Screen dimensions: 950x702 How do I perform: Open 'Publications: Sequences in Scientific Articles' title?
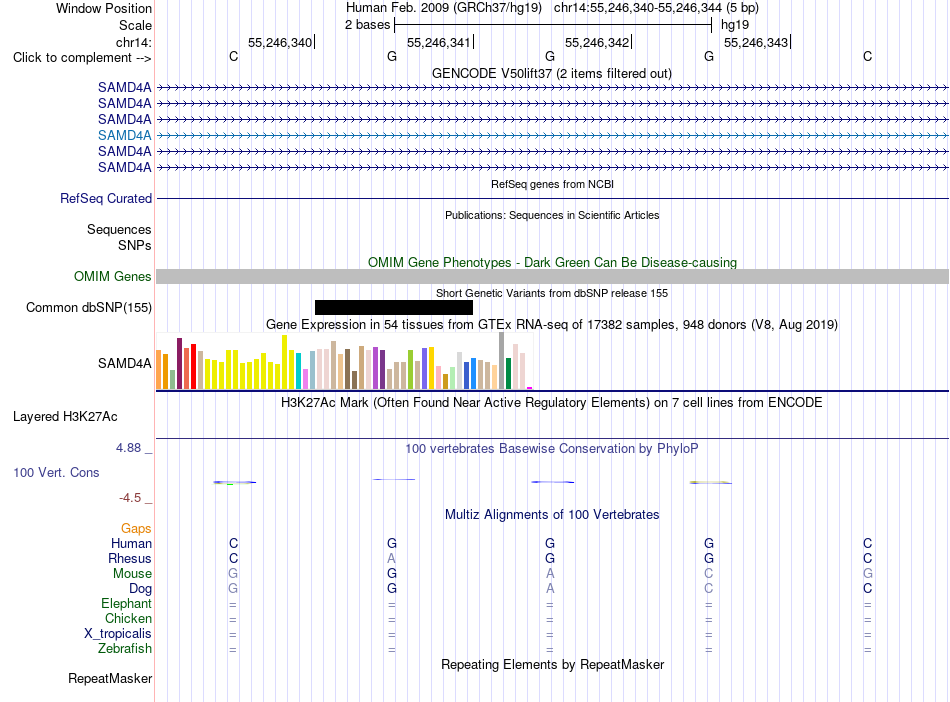point(552,215)
